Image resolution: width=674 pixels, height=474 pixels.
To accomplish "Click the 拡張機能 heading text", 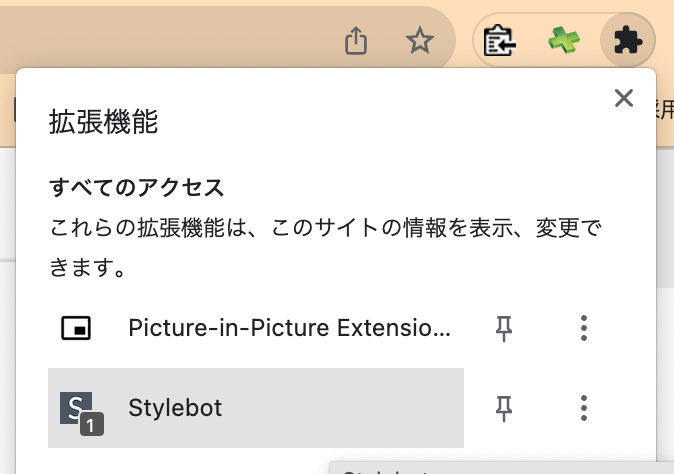I will [103, 122].
